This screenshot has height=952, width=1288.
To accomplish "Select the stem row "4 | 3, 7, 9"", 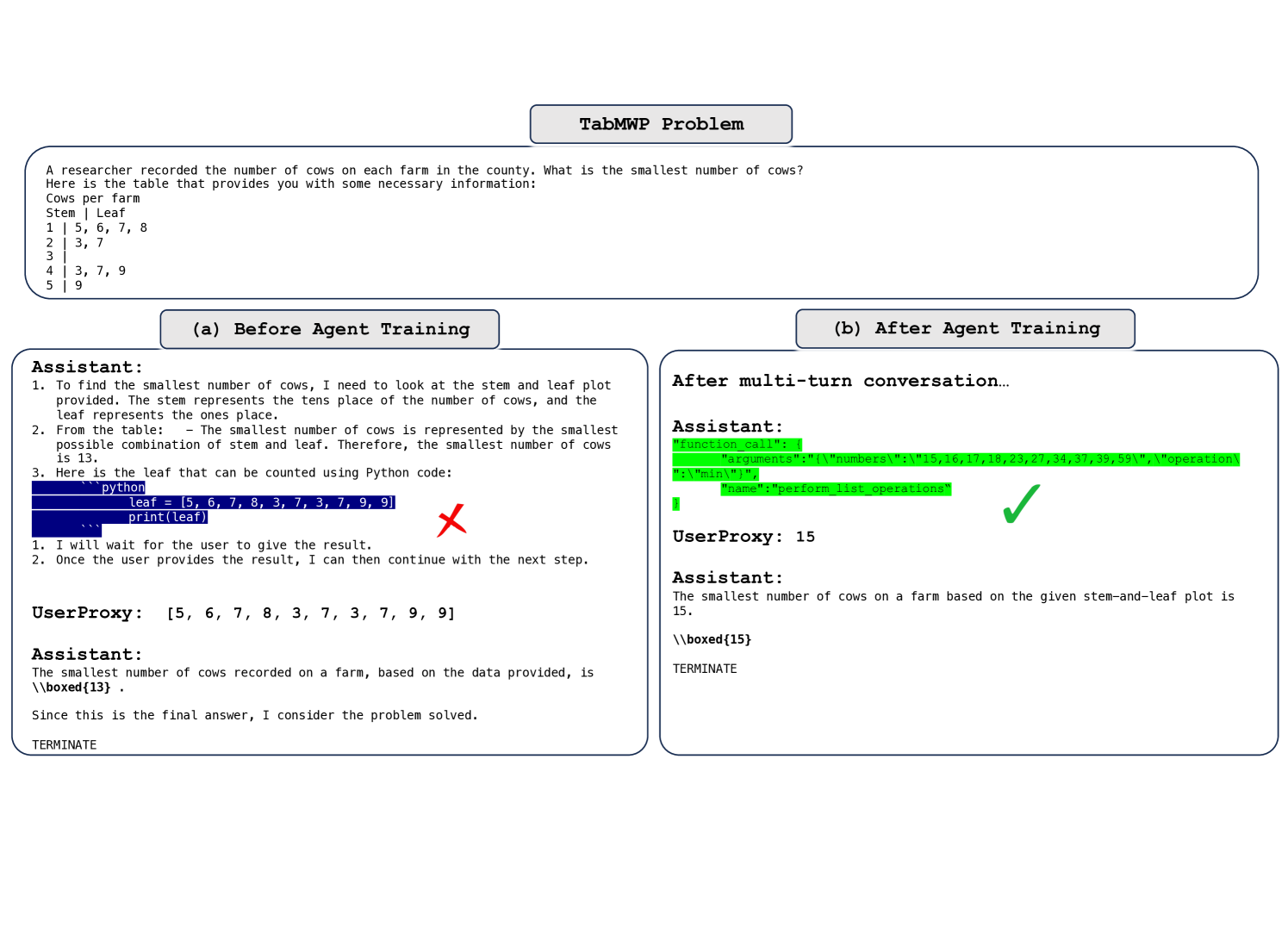I will coord(86,271).
